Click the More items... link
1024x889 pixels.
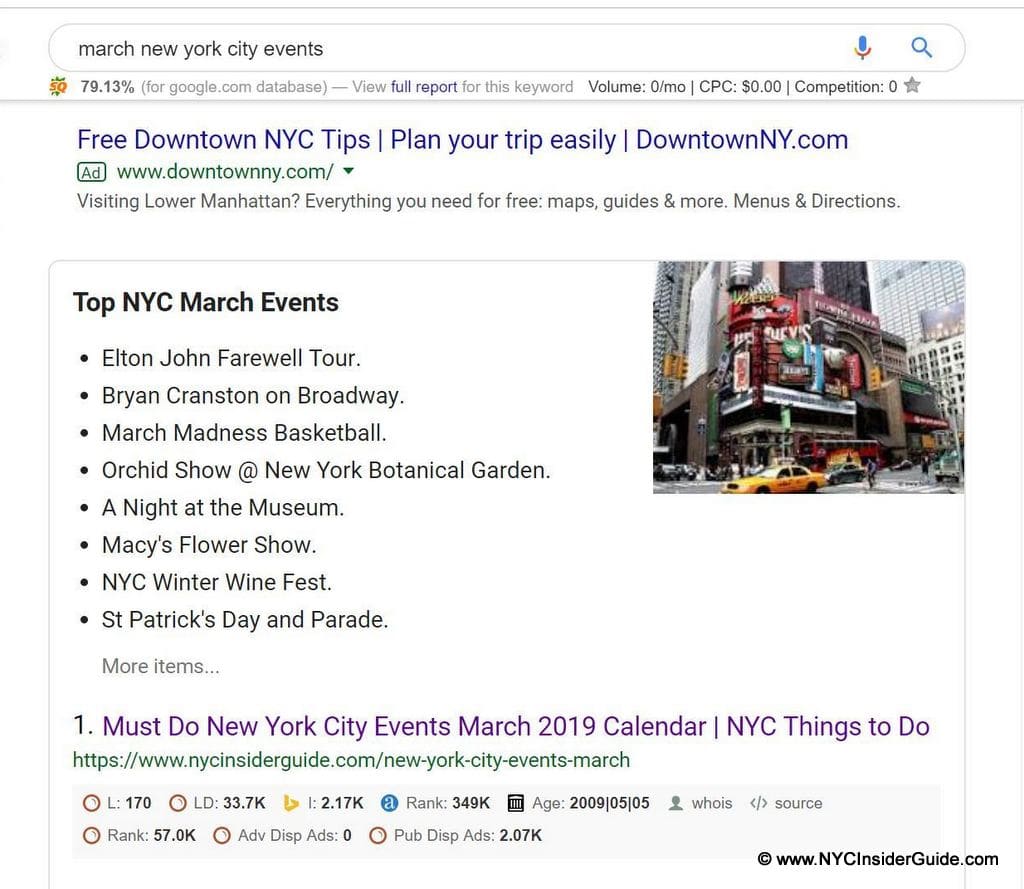[x=161, y=666]
